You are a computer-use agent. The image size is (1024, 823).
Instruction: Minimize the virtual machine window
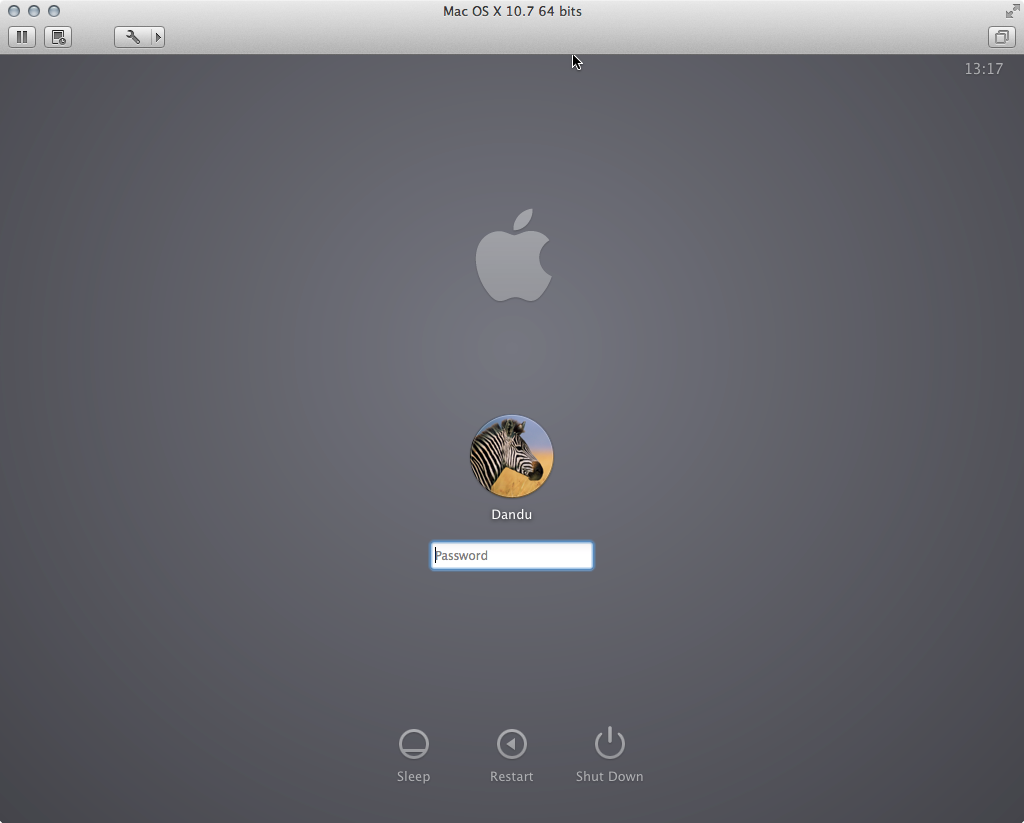(34, 11)
